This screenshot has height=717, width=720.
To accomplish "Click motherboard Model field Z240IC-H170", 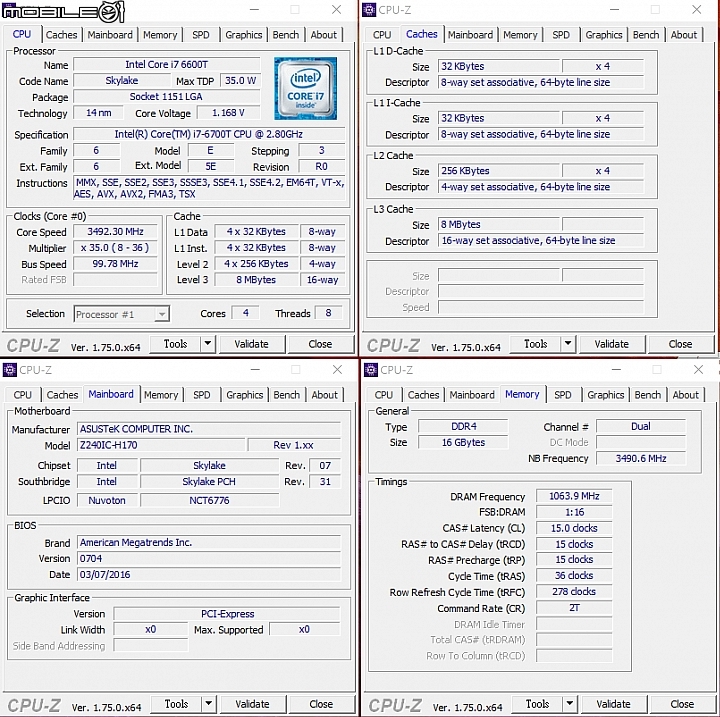I will [x=161, y=445].
